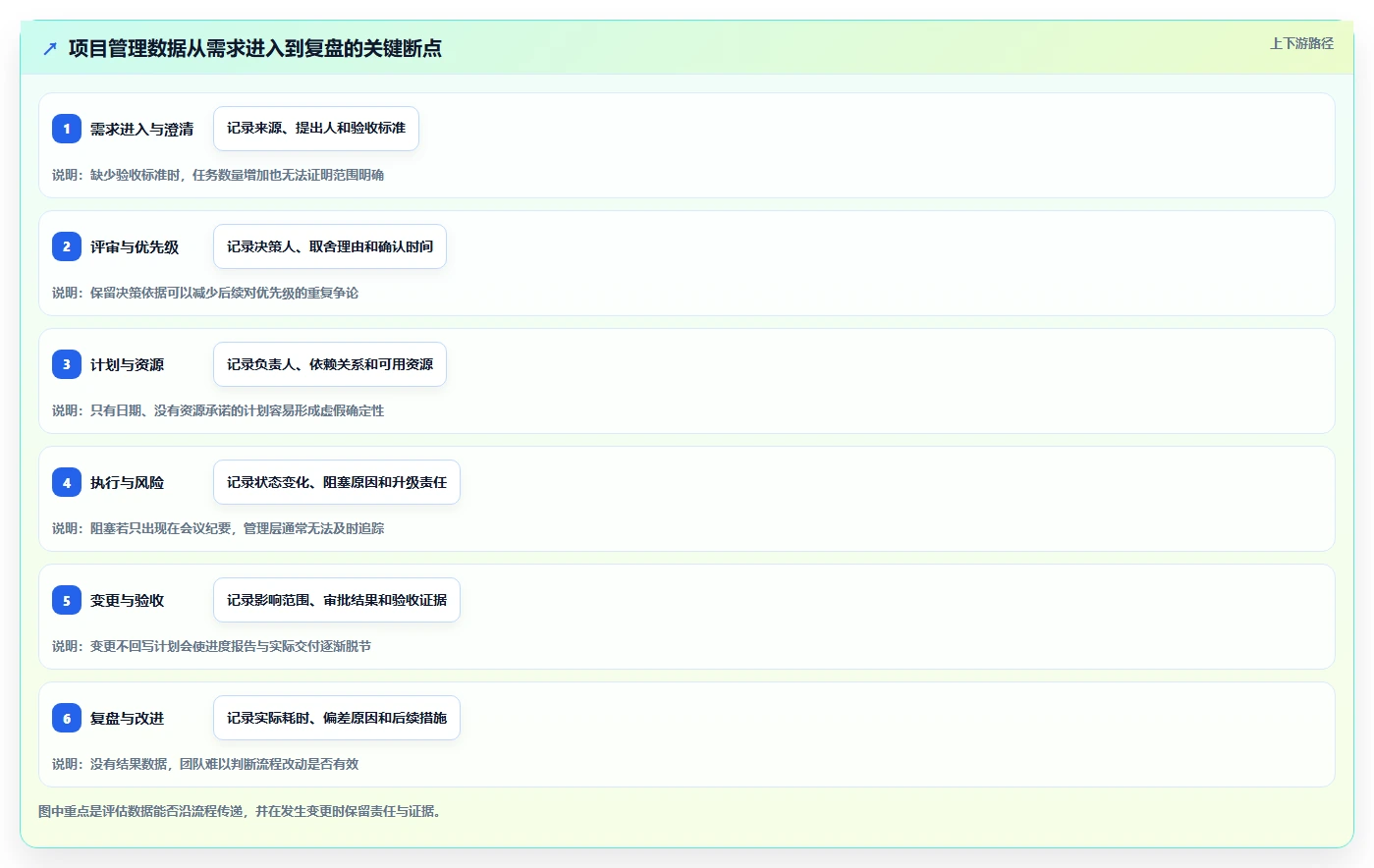The height and width of the screenshot is (868, 1374).
Task: Click the main title about 项目管理数据关键断点
Action: click(x=255, y=48)
